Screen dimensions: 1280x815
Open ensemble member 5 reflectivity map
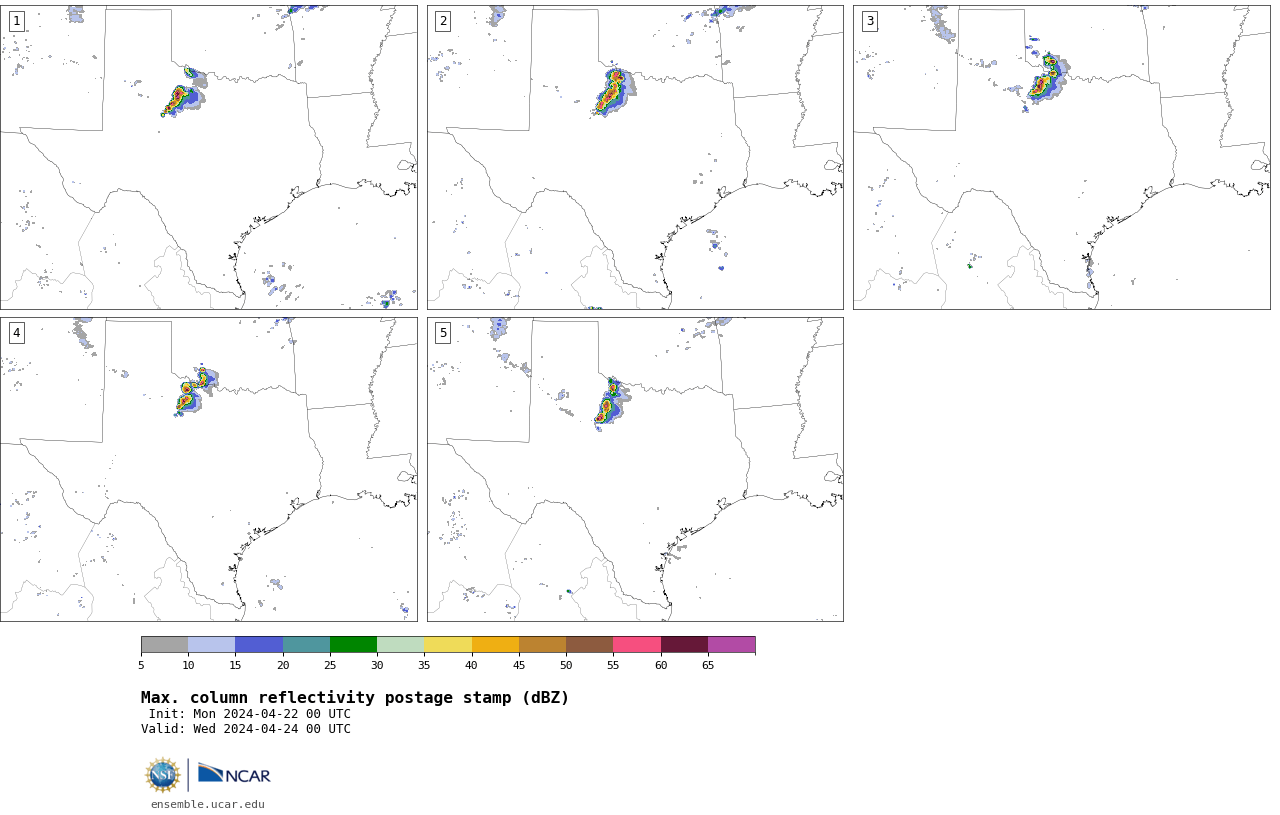pyautogui.click(x=635, y=469)
